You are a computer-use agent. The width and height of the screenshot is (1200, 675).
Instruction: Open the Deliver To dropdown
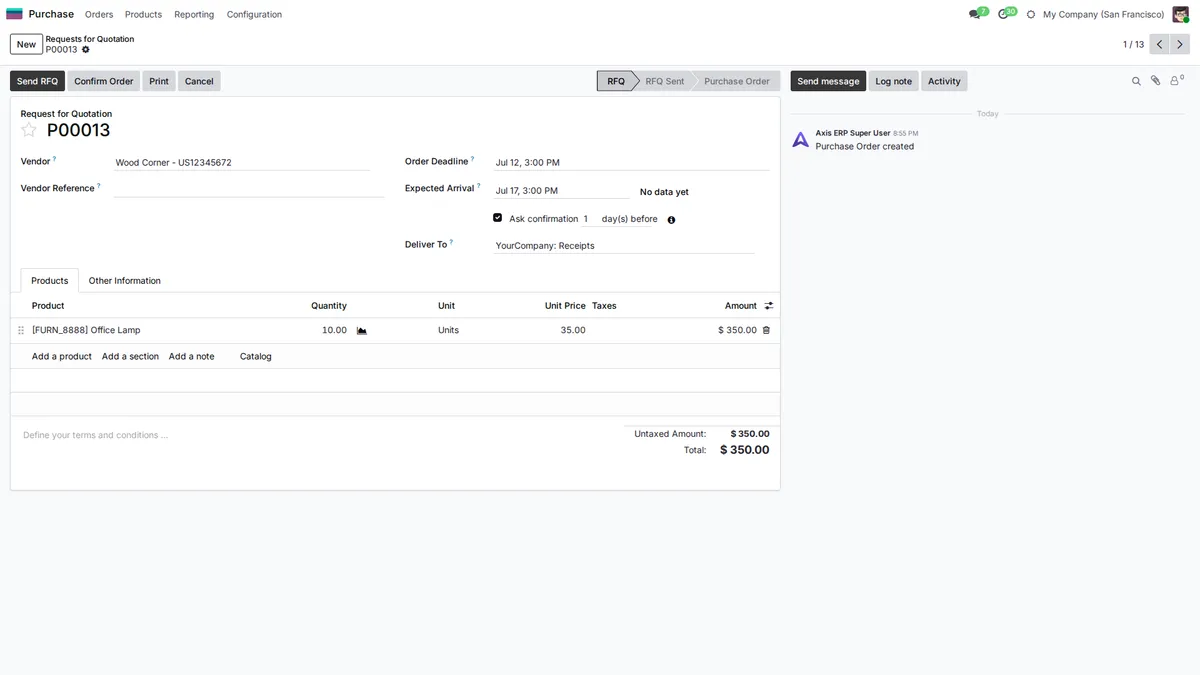coord(624,245)
